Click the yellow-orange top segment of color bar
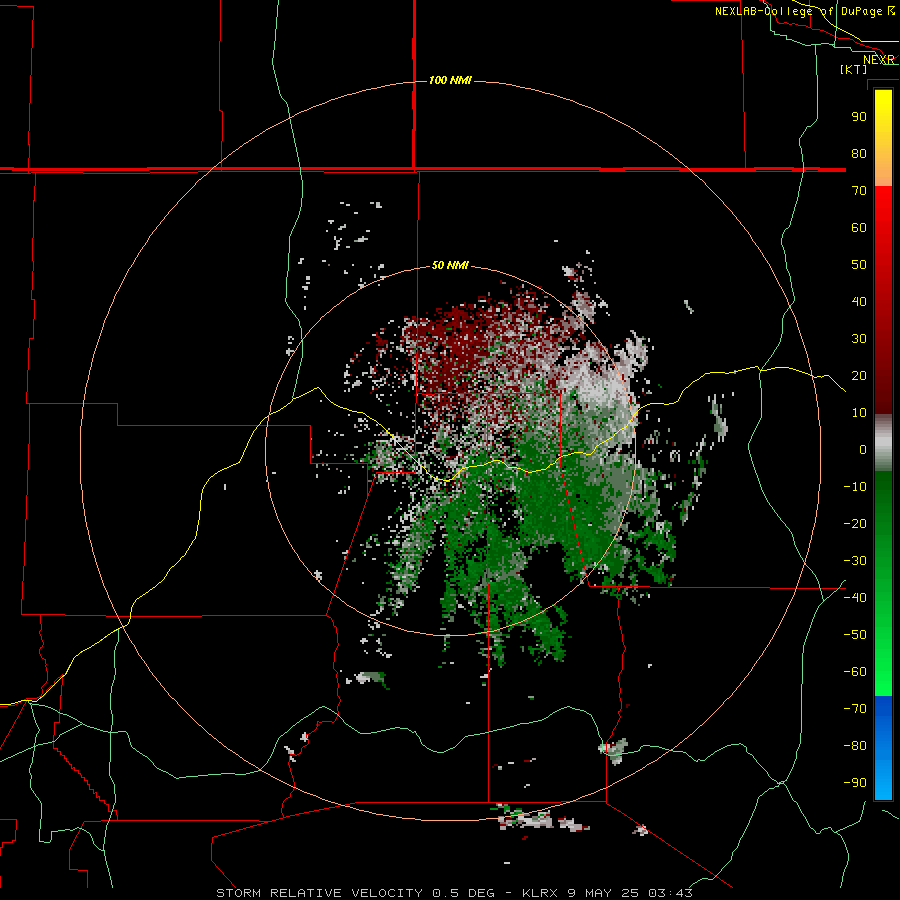Image resolution: width=900 pixels, height=900 pixels. pyautogui.click(x=883, y=138)
